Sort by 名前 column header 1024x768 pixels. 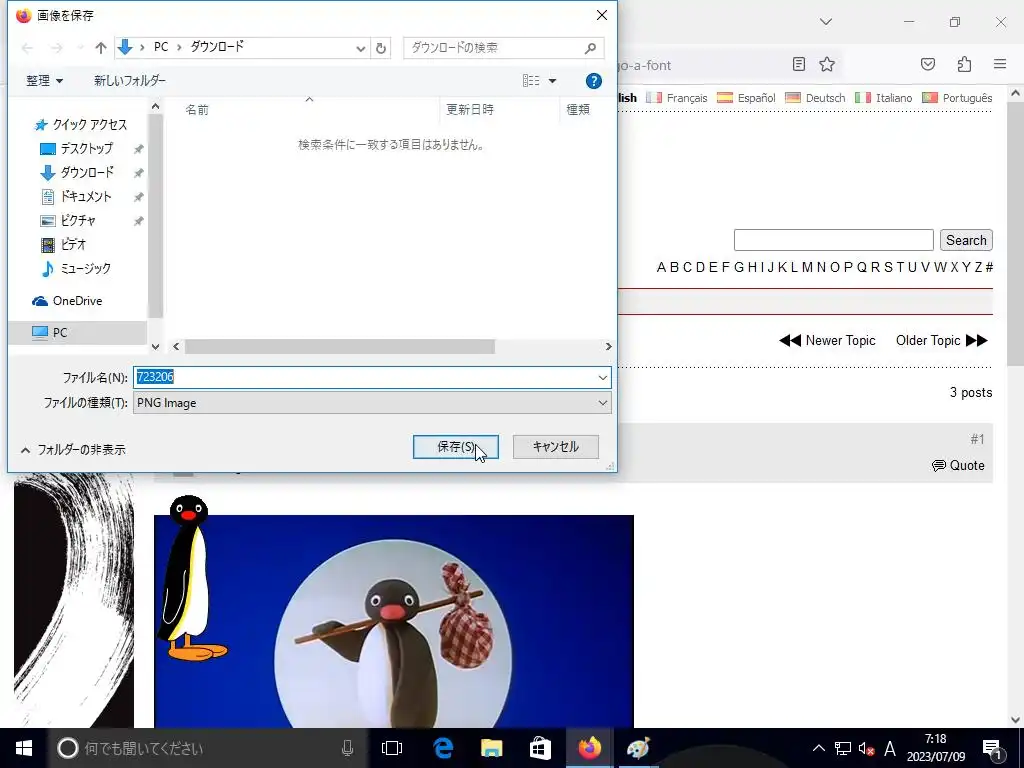(197, 110)
